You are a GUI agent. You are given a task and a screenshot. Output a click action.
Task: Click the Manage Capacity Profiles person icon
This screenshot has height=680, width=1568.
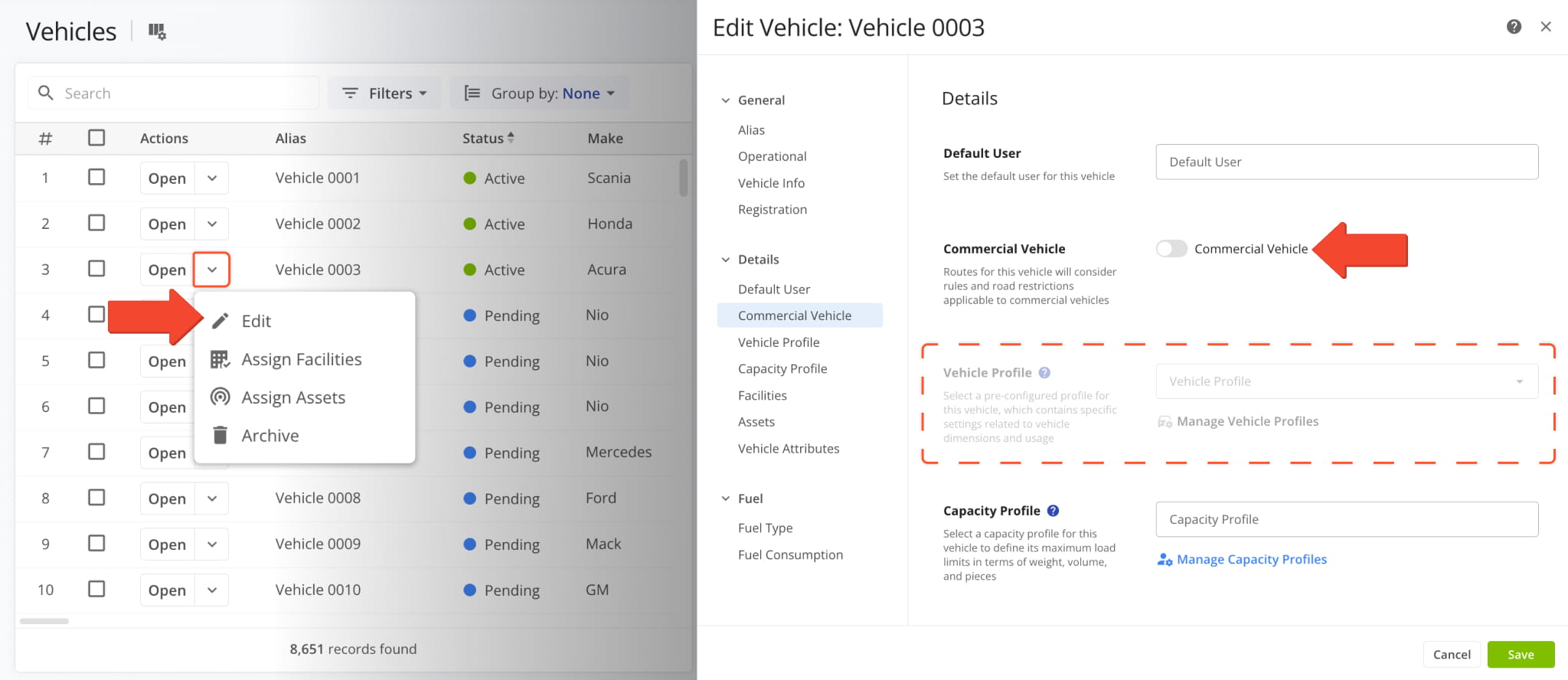(x=1165, y=560)
